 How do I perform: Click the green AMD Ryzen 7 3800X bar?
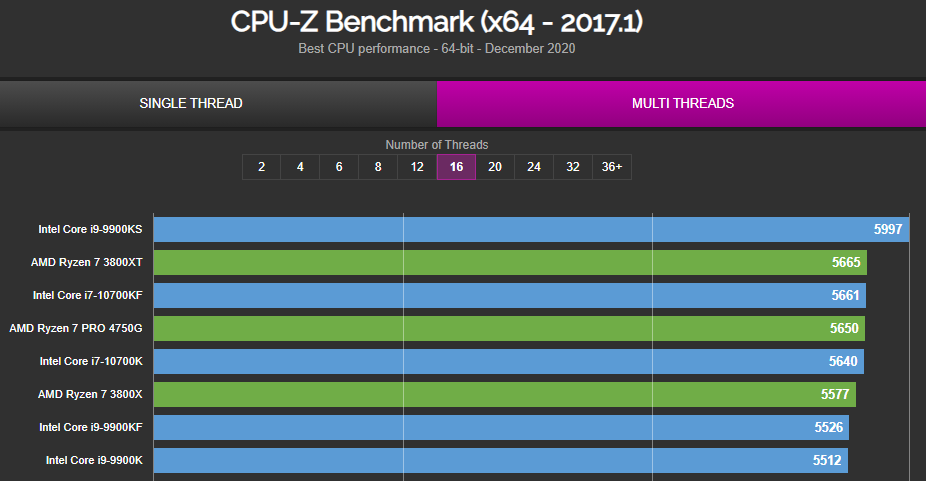tap(504, 395)
